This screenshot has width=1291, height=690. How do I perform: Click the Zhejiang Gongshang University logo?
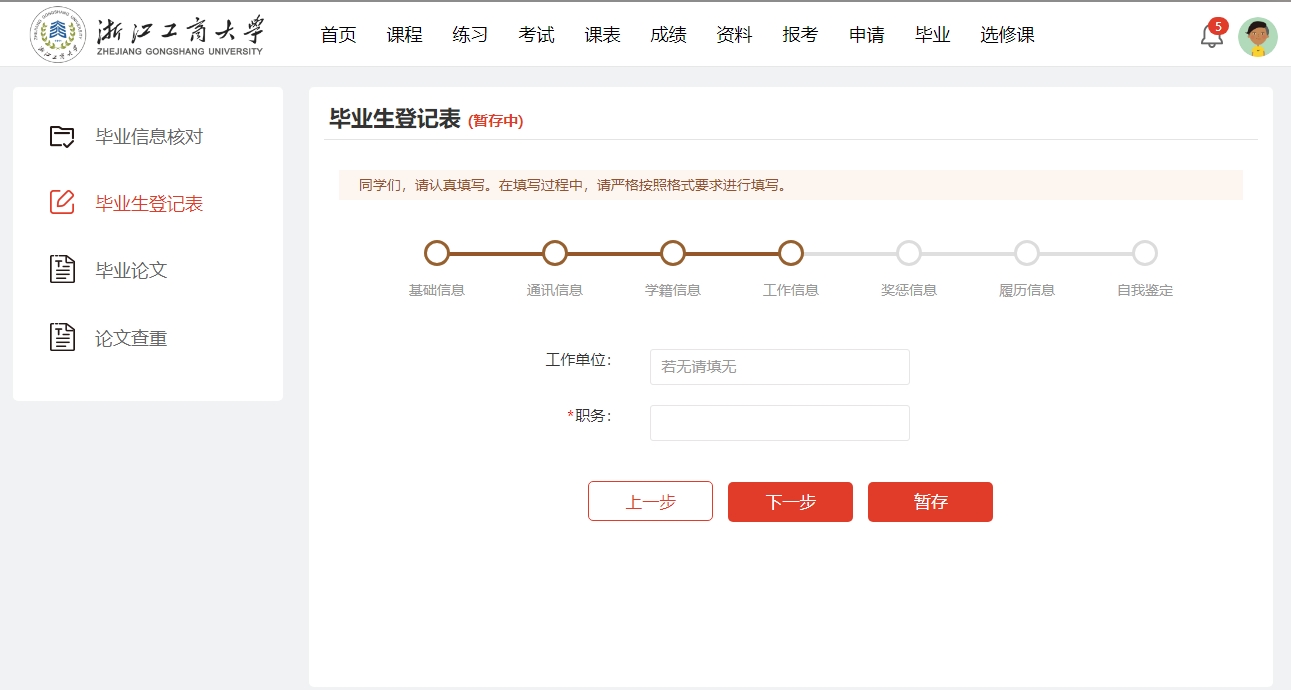click(147, 35)
